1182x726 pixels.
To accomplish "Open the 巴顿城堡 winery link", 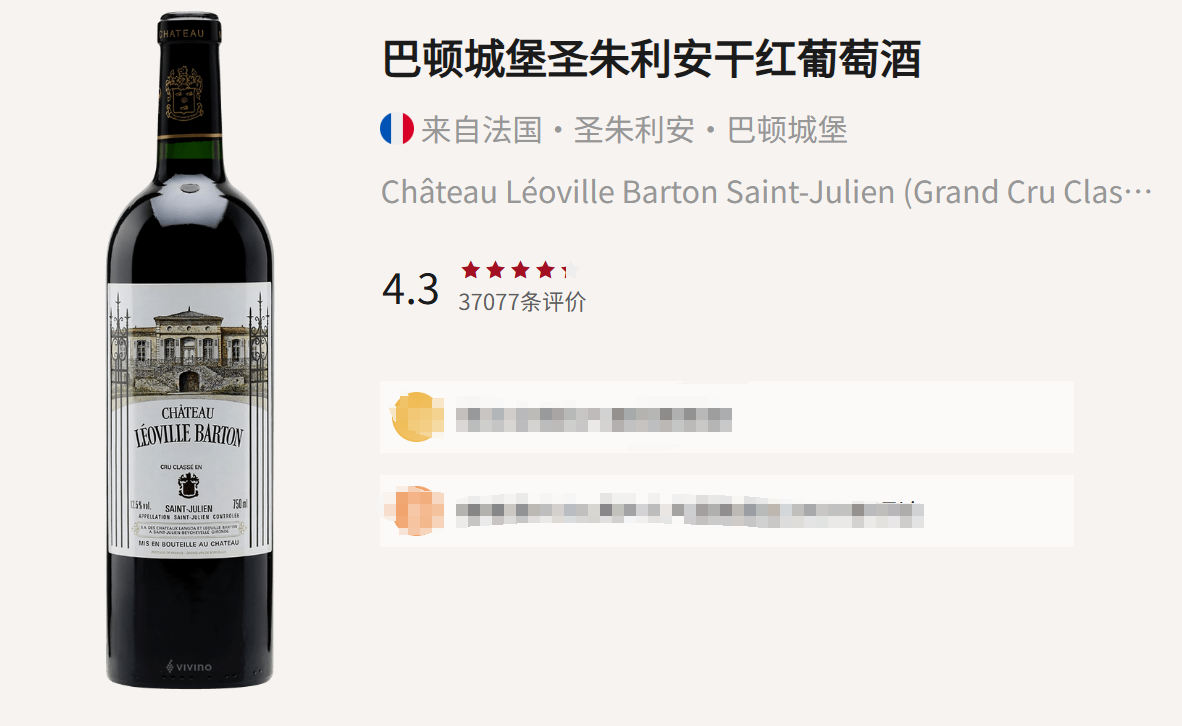I will pos(787,130).
